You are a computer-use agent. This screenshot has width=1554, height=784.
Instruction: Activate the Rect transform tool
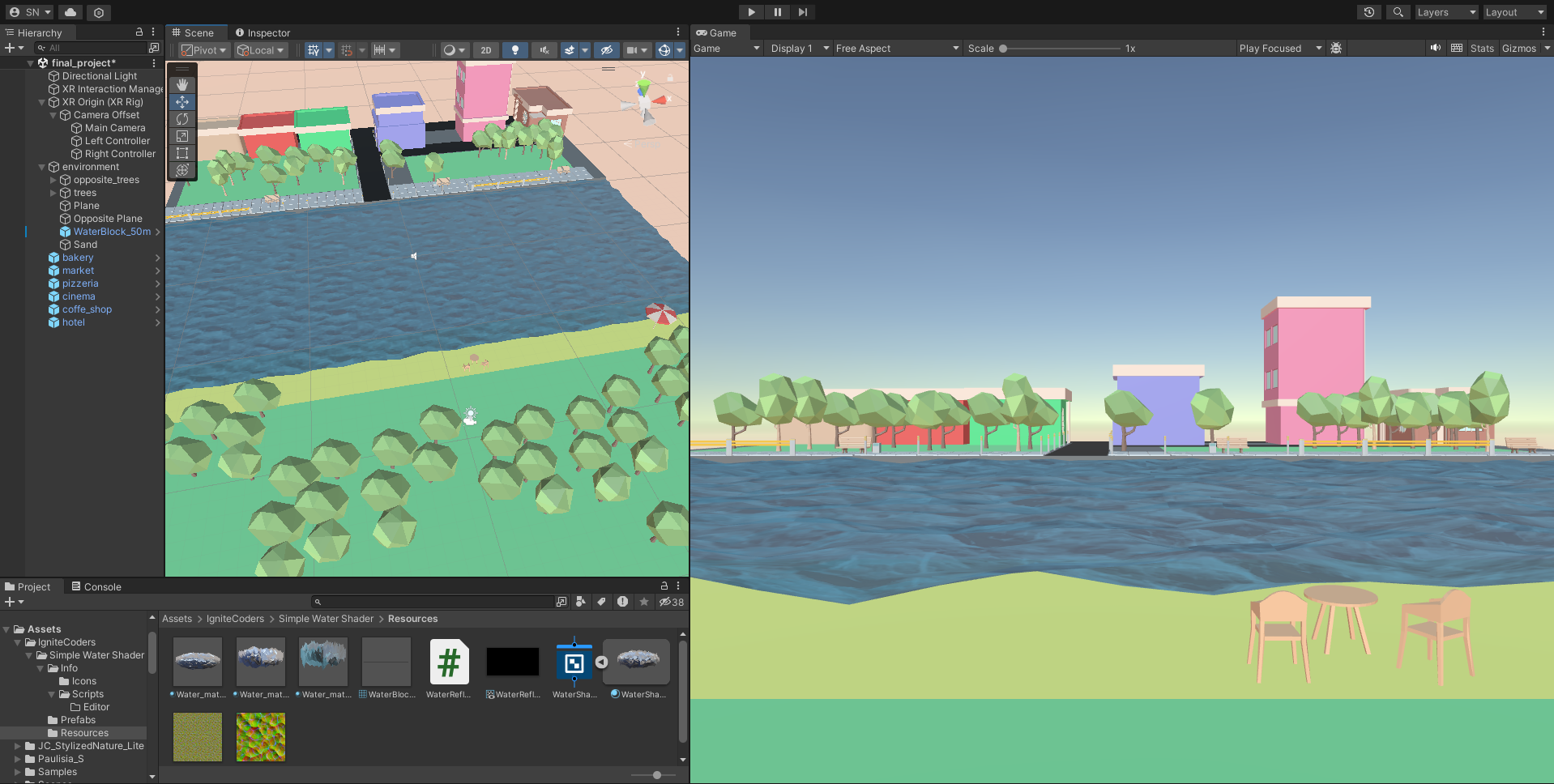coord(182,153)
